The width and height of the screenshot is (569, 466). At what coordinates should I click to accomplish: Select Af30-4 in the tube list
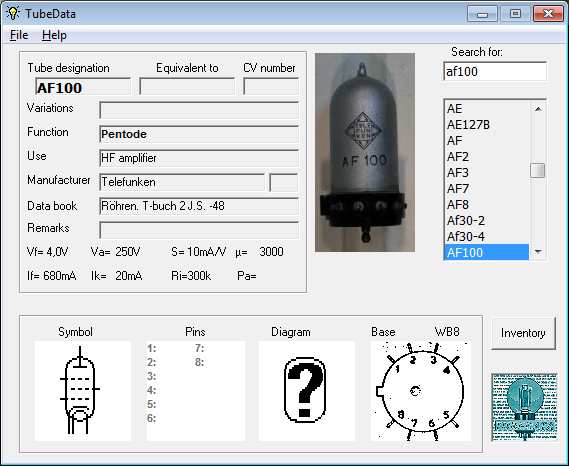point(486,236)
